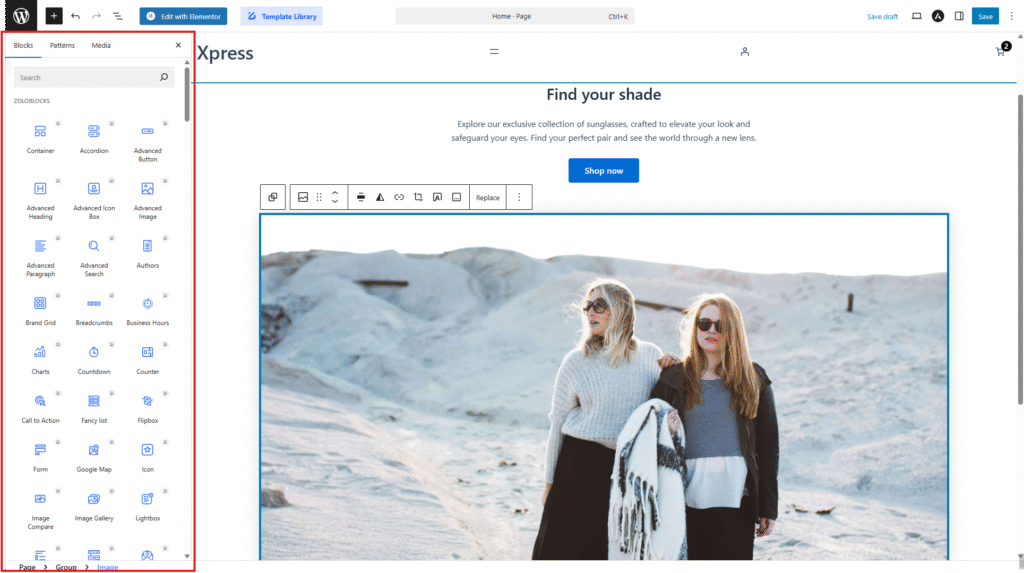Open the Align option in block toolbar
This screenshot has height=573, width=1024.
tap(360, 197)
